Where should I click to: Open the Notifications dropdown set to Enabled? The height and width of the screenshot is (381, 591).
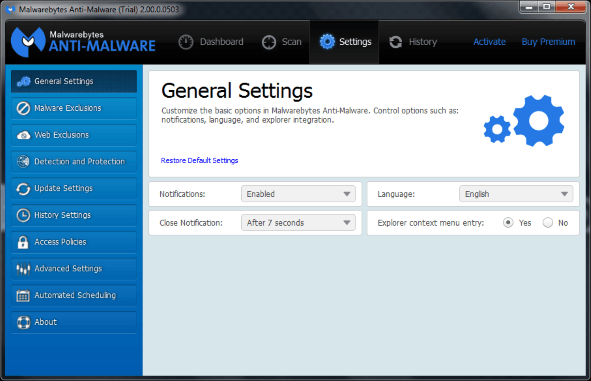(x=298, y=194)
